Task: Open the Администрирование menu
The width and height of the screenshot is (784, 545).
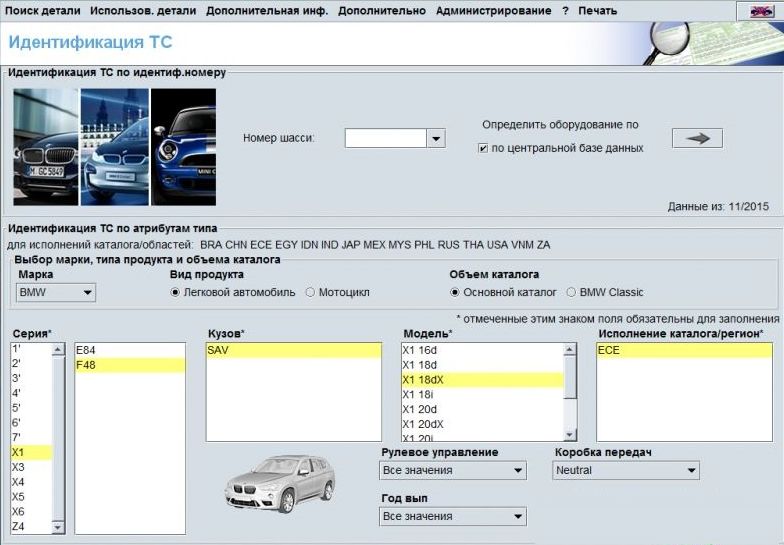Action: 494,10
